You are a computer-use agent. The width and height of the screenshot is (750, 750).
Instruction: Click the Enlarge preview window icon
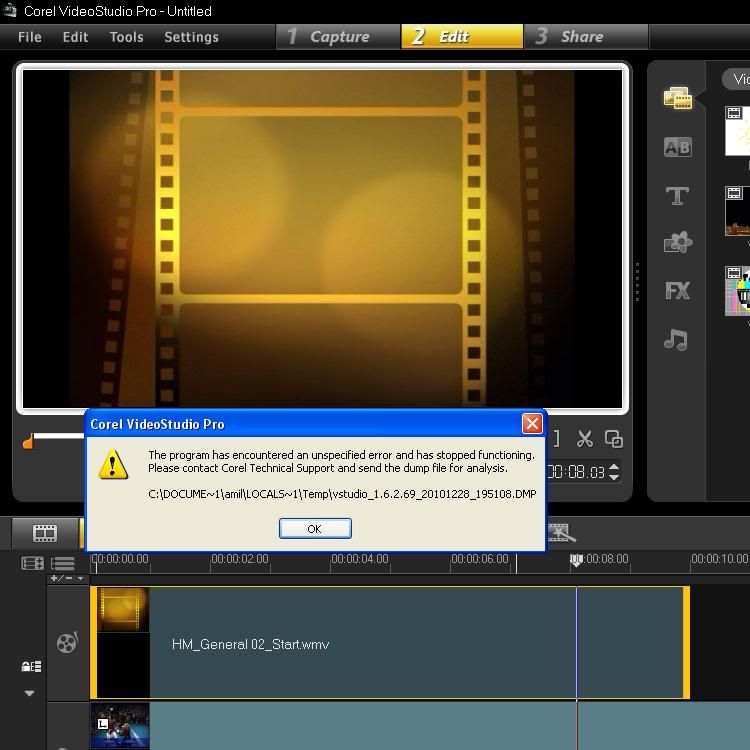point(614,439)
